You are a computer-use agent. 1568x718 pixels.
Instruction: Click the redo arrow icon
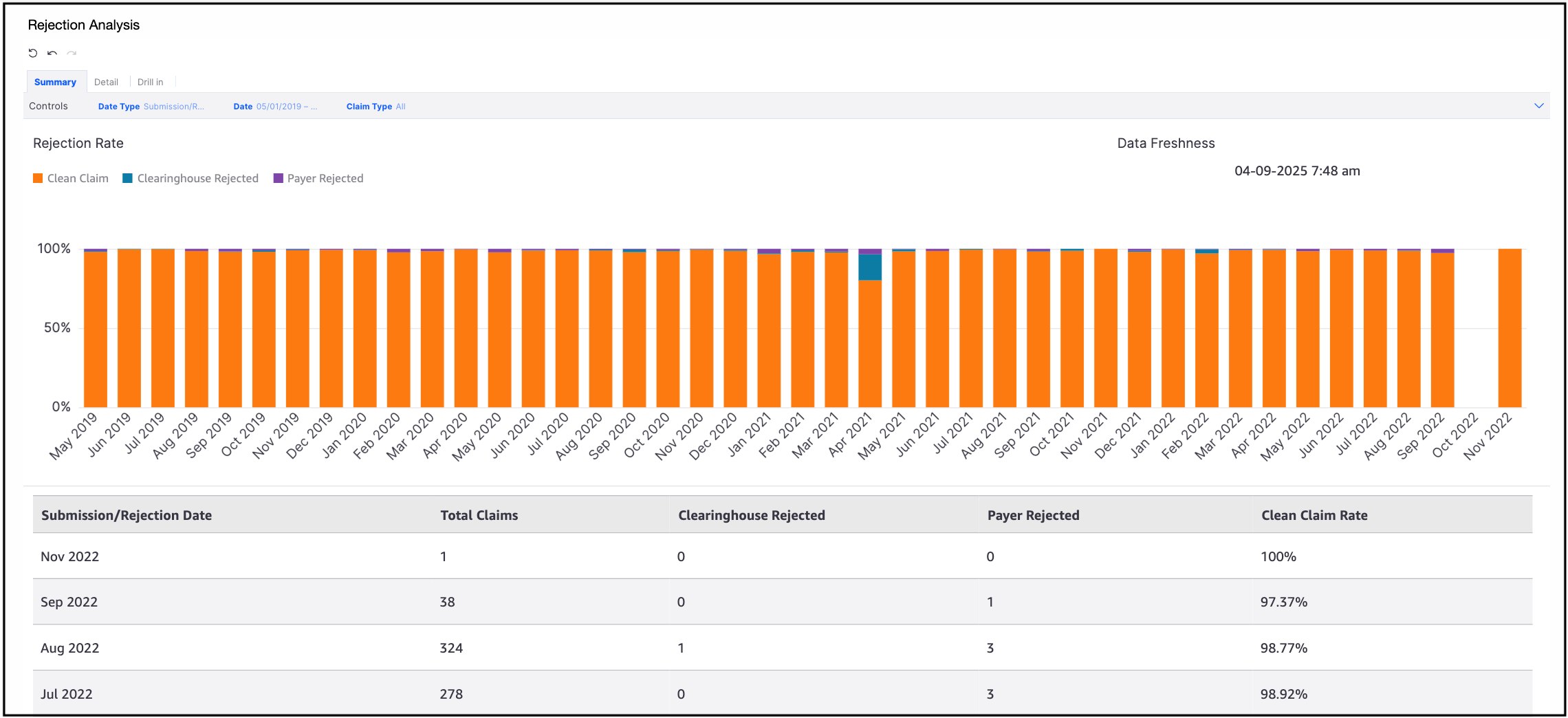tap(72, 53)
